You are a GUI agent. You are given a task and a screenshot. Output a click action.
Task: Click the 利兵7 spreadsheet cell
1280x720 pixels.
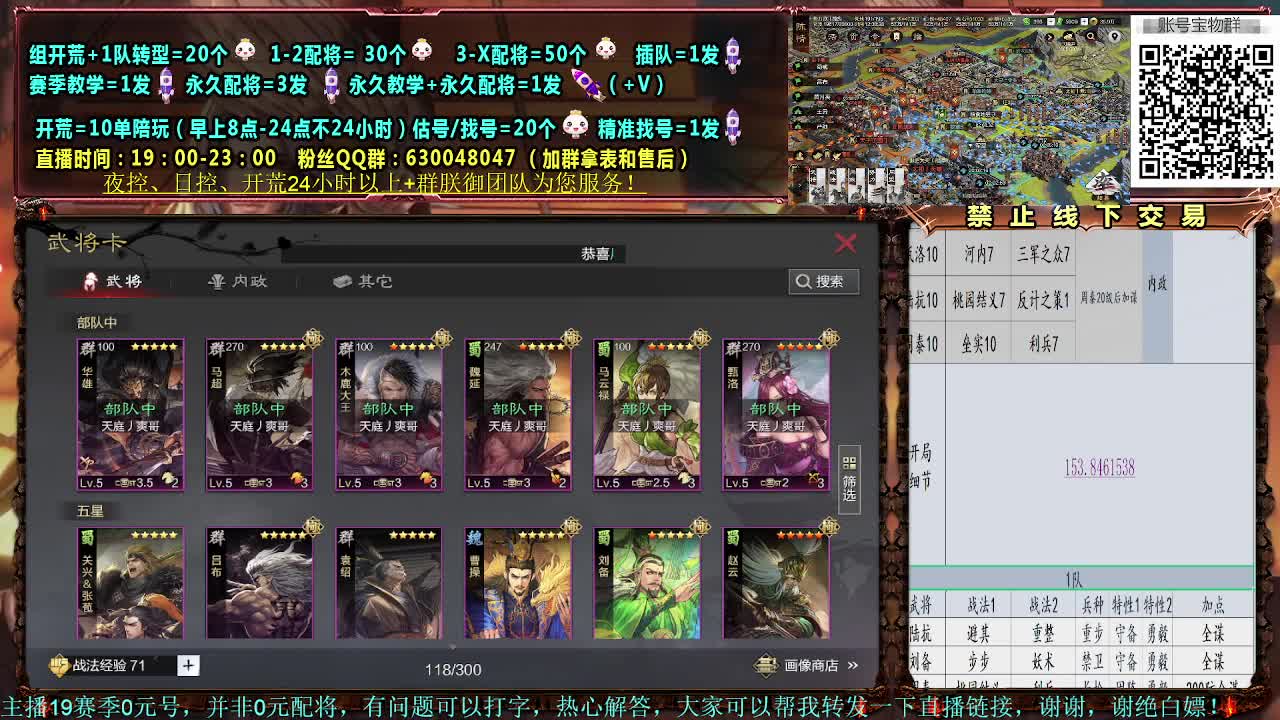(x=1043, y=344)
